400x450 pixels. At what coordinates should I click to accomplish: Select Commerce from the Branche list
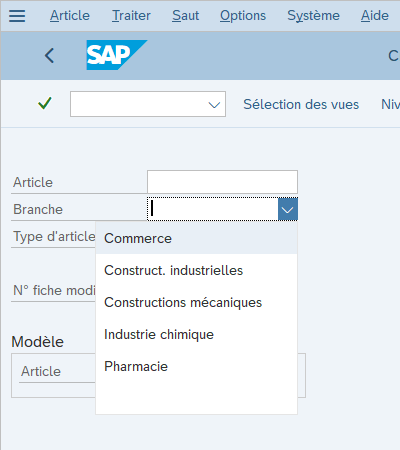(x=196, y=238)
